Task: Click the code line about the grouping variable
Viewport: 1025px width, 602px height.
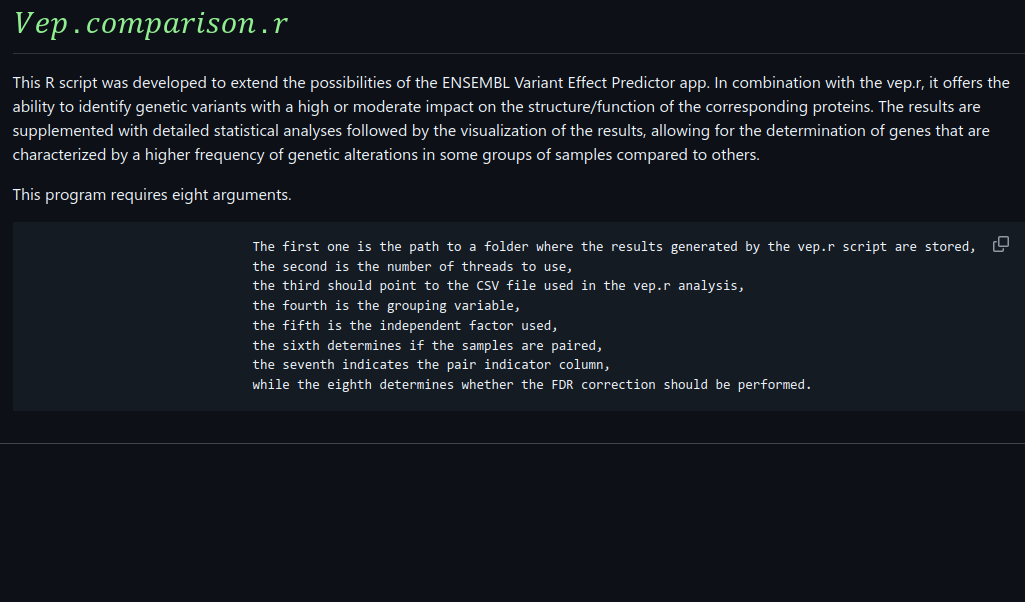Action: point(386,305)
